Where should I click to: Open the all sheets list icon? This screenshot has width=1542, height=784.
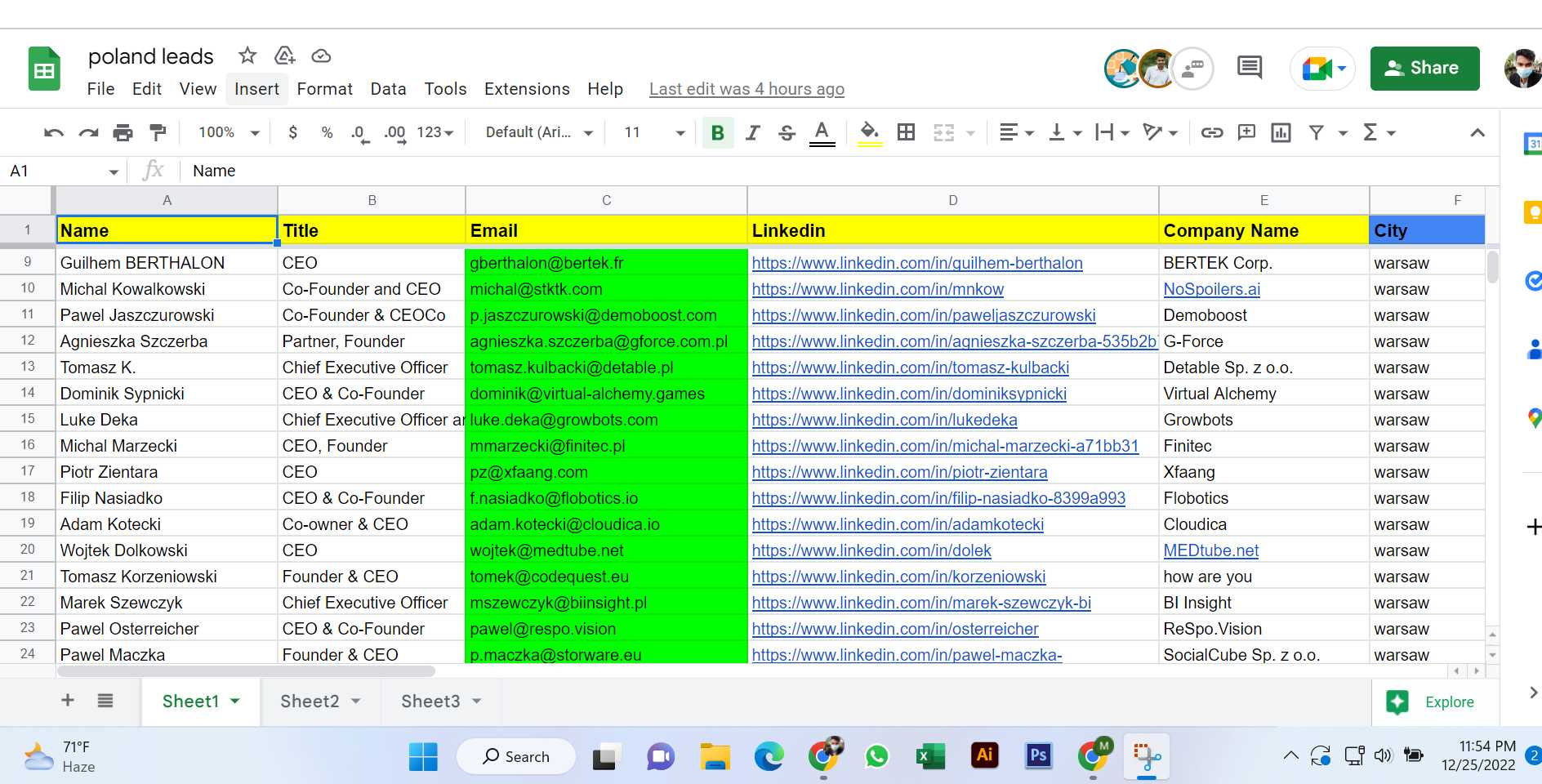pos(105,700)
